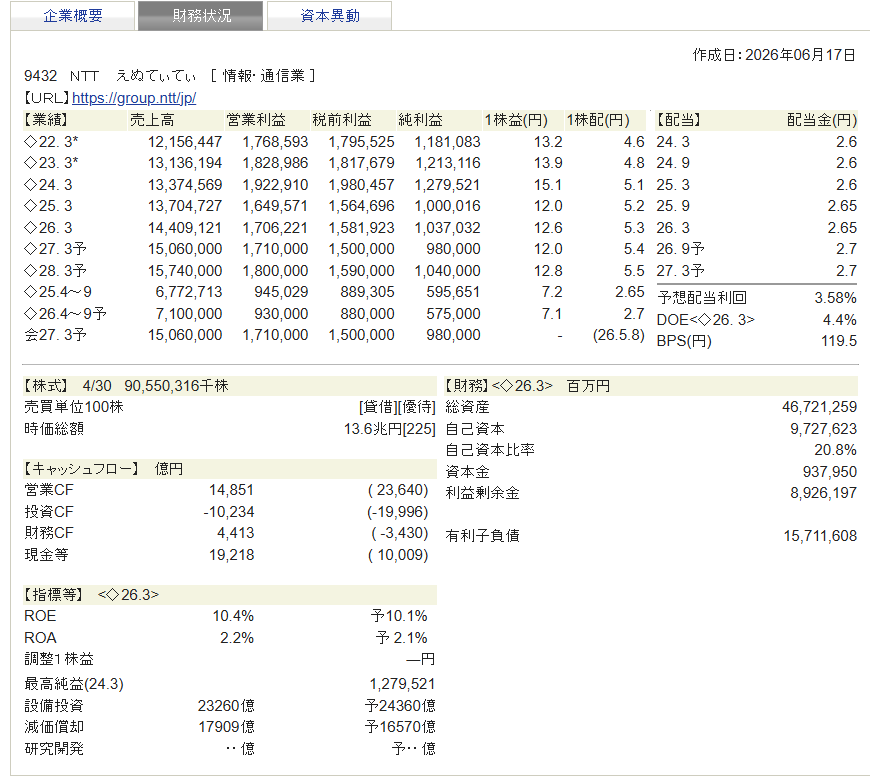Screen dimensions: 870x778
Task: Click the ROE value 10.4%
Action: pyautogui.click(x=233, y=616)
